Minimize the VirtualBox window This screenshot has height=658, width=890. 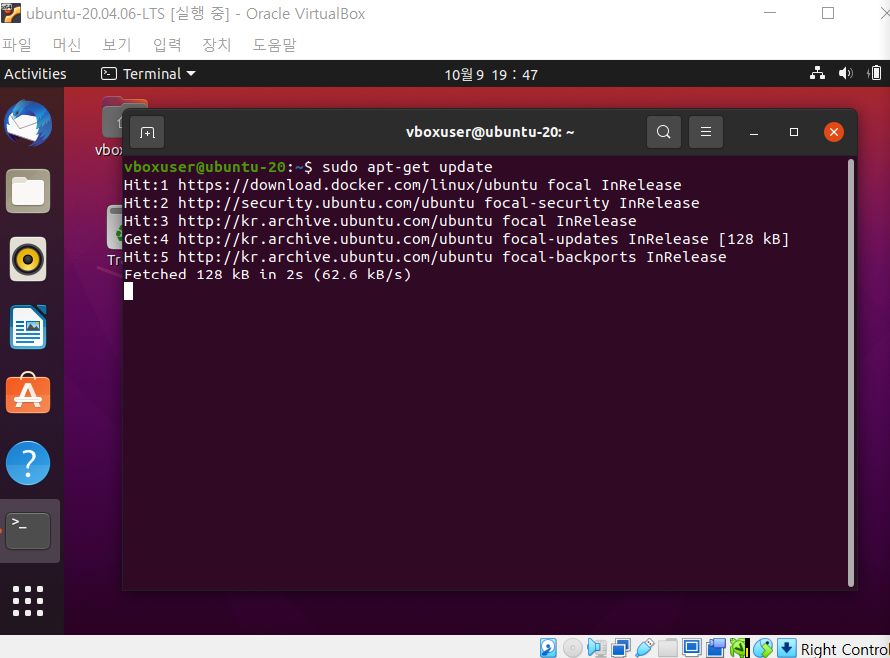tap(770, 13)
